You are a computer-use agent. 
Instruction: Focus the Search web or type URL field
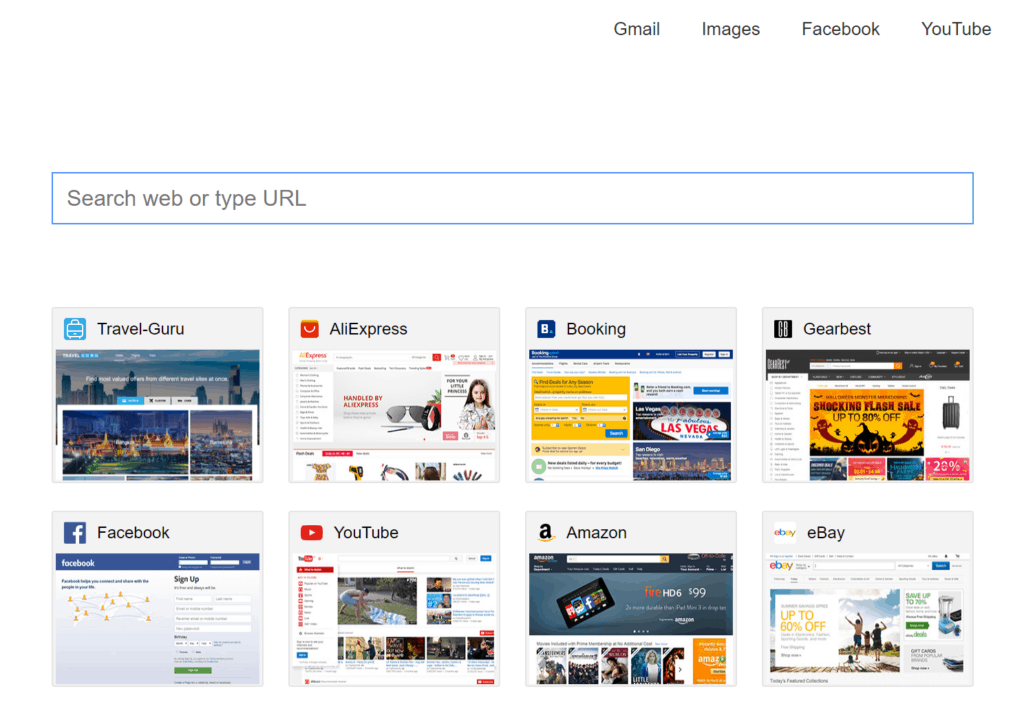tap(513, 198)
